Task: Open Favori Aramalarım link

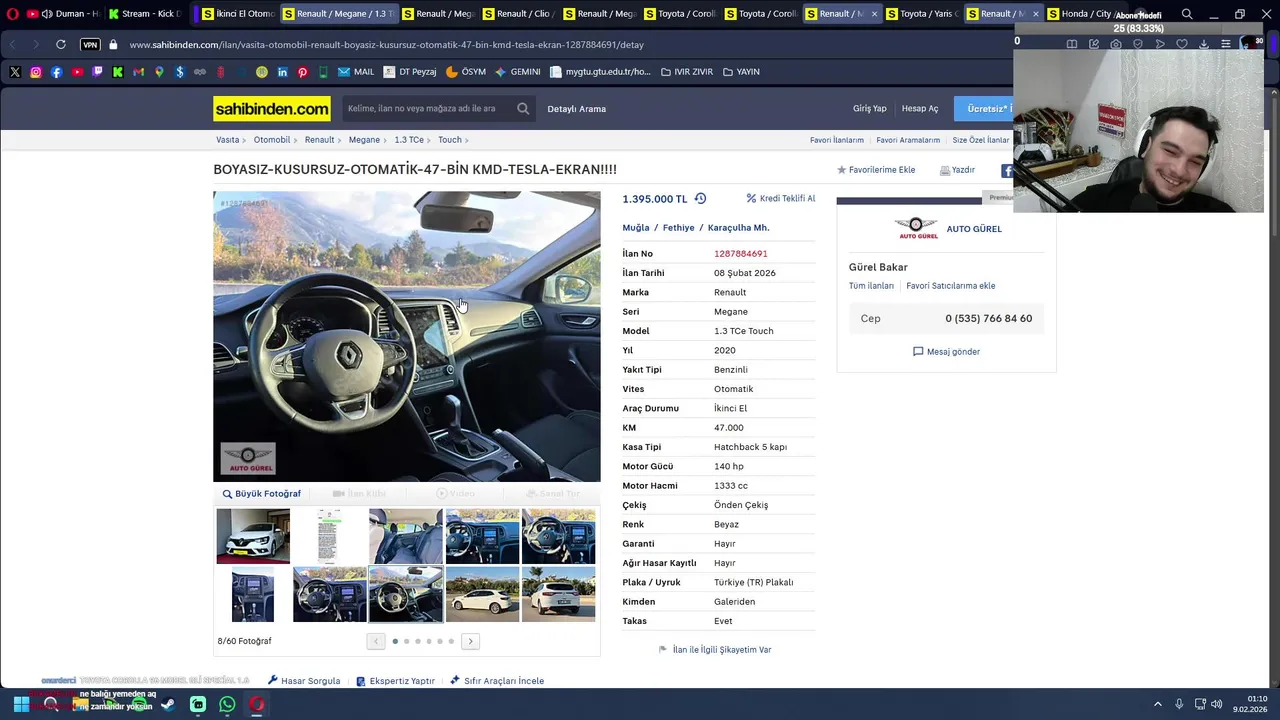Action: coord(908,140)
